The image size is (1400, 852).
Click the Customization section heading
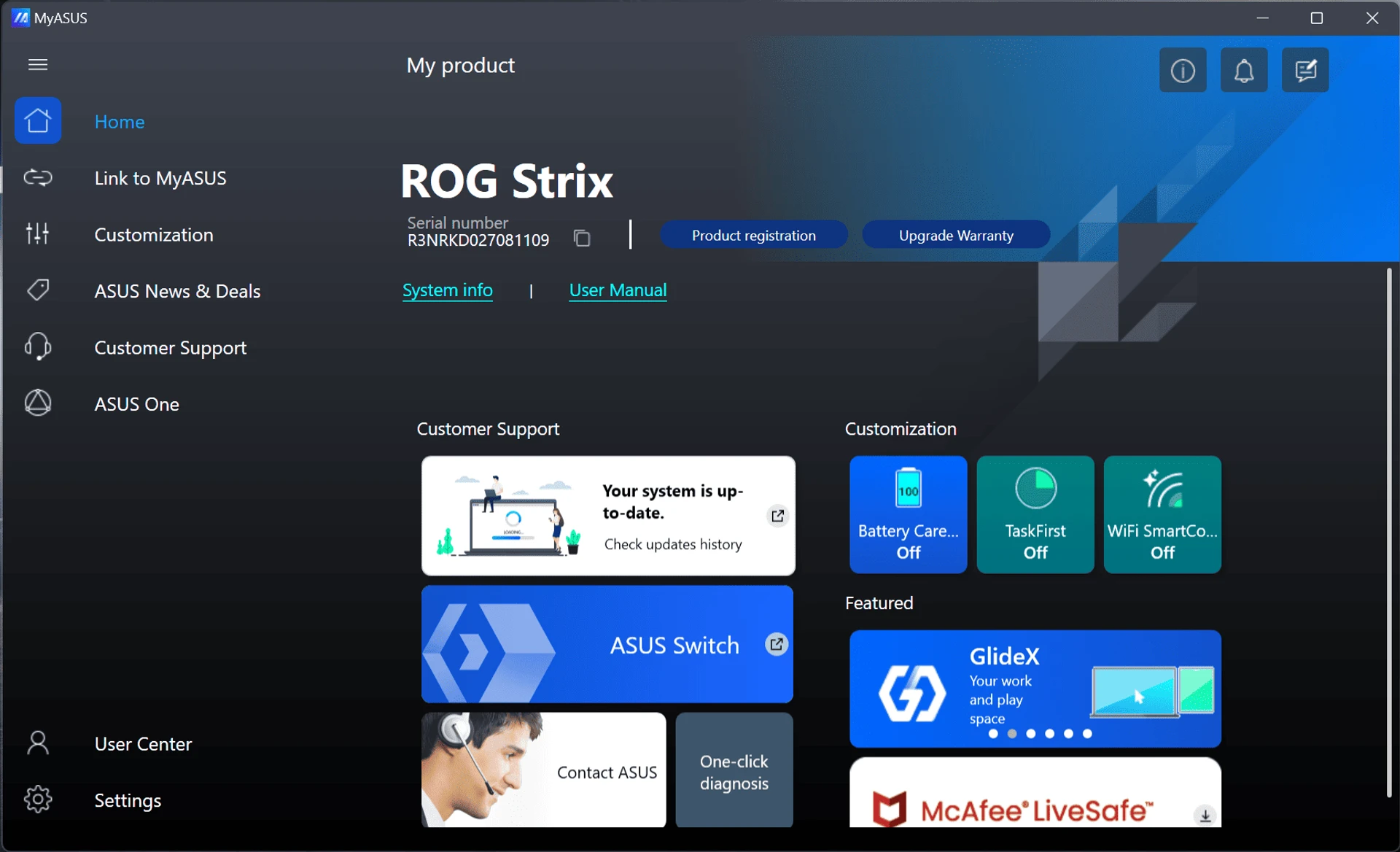(901, 429)
